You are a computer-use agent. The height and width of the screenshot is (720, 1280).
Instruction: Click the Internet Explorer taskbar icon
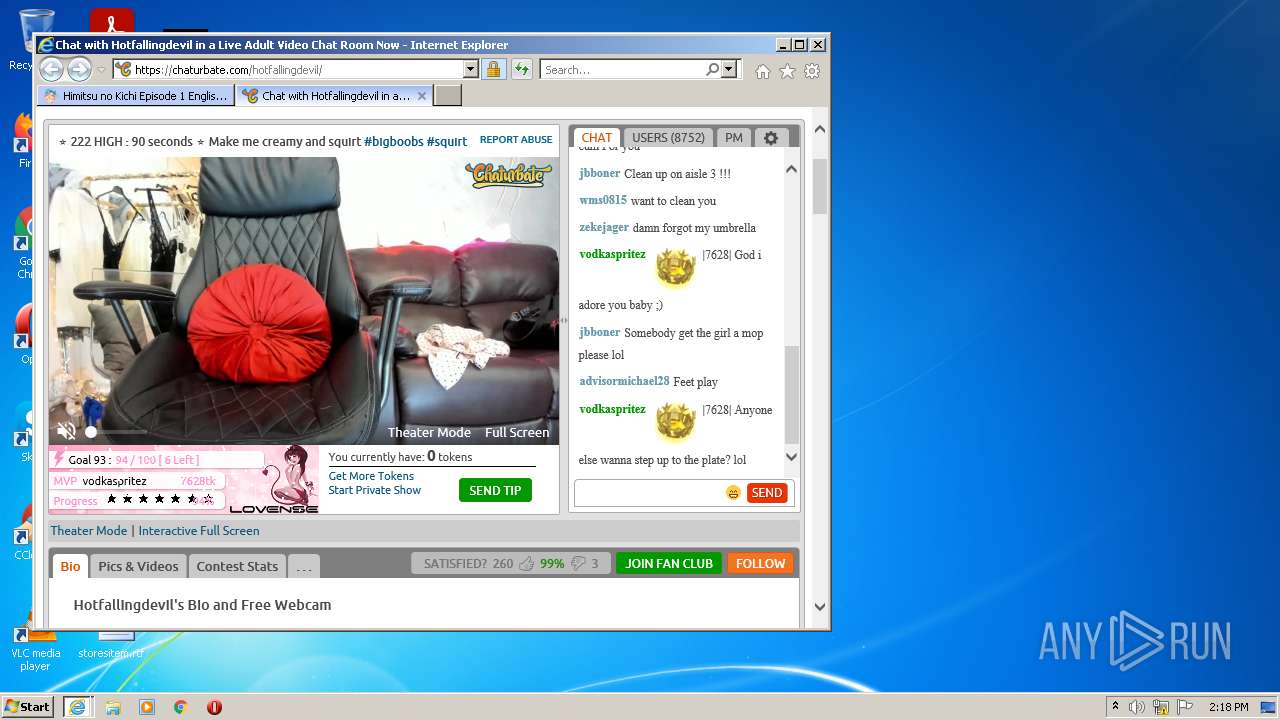[x=77, y=707]
